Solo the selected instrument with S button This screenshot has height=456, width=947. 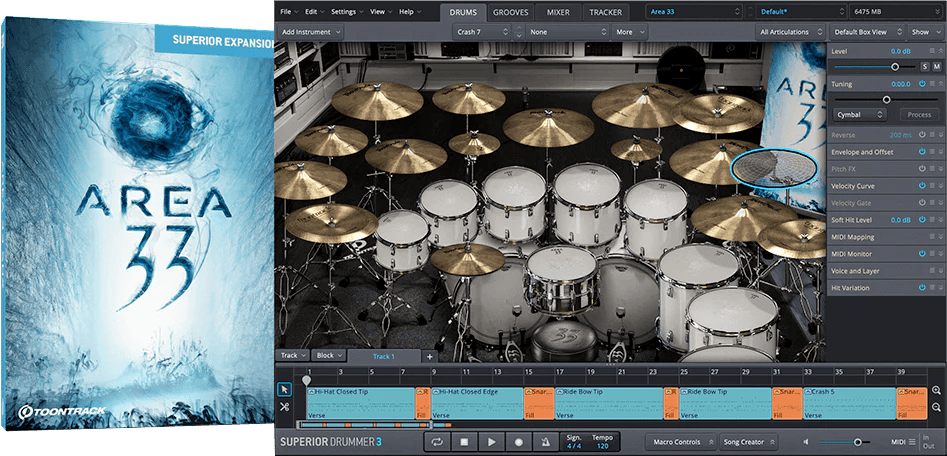(x=925, y=66)
